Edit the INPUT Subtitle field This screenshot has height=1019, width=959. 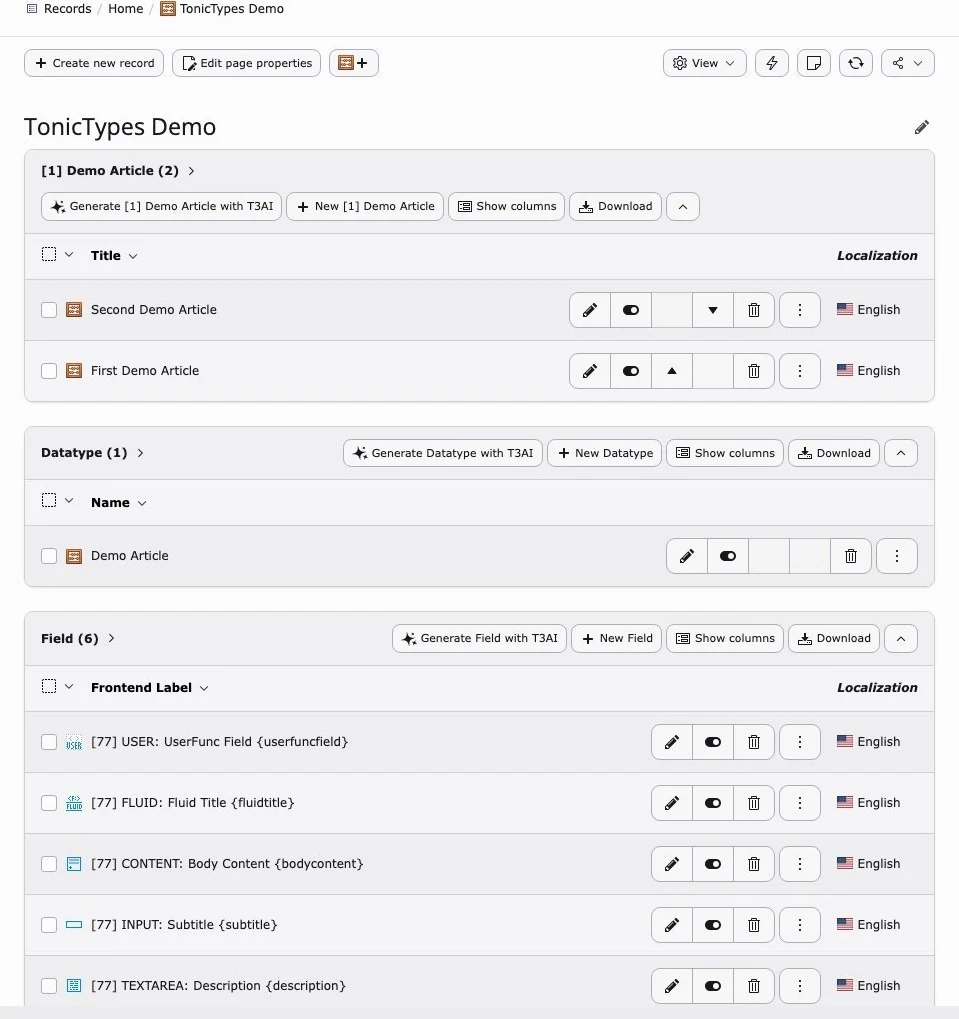[672, 925]
